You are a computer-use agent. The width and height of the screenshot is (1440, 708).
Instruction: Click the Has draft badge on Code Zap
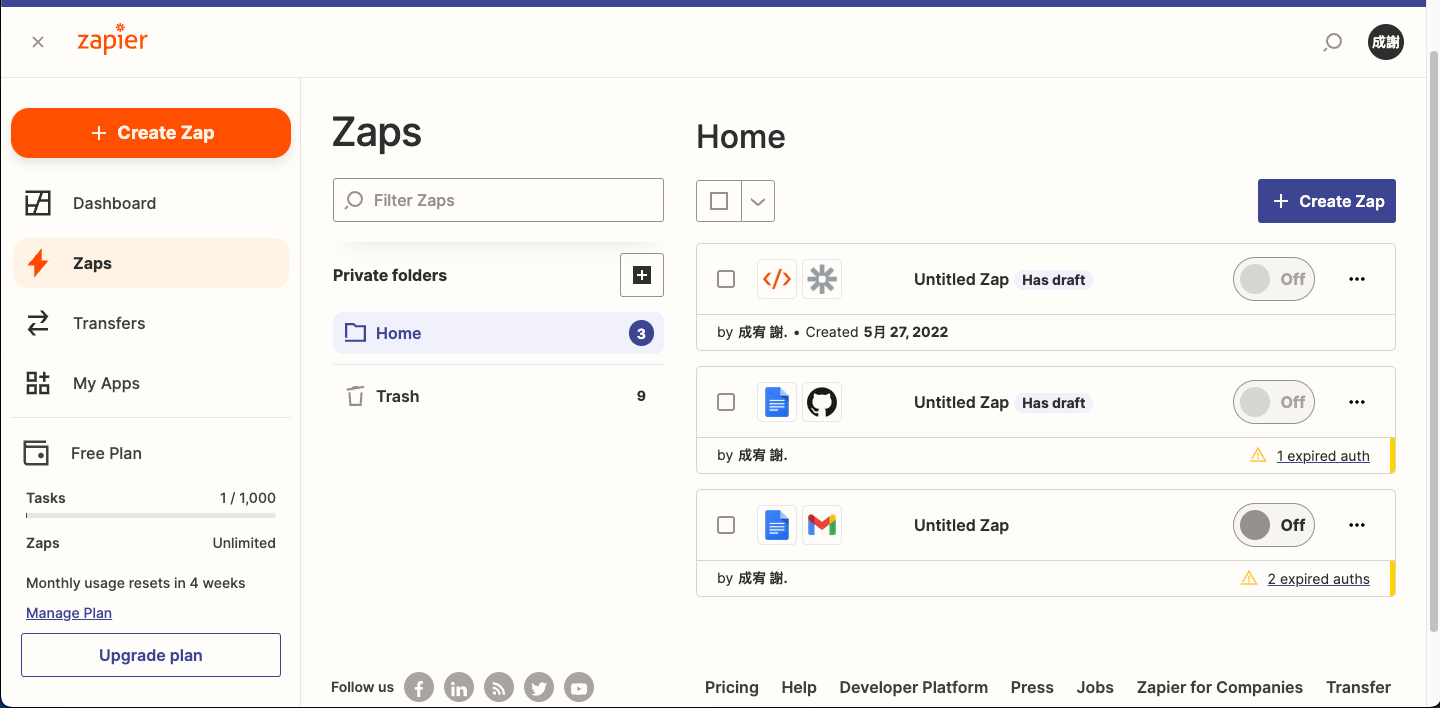pos(1054,280)
